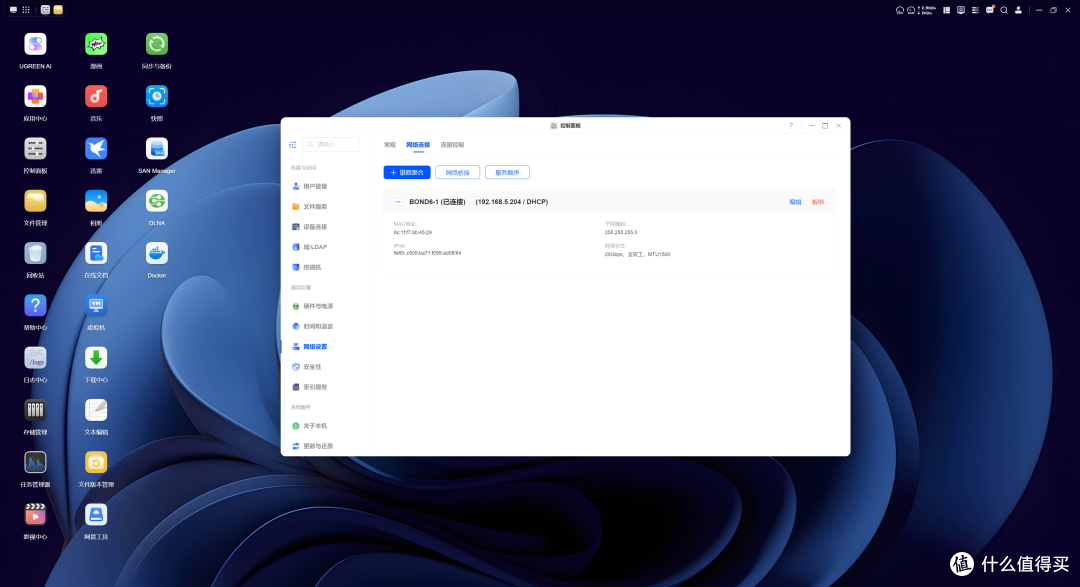Open the 应用中心 app center icon

35,96
